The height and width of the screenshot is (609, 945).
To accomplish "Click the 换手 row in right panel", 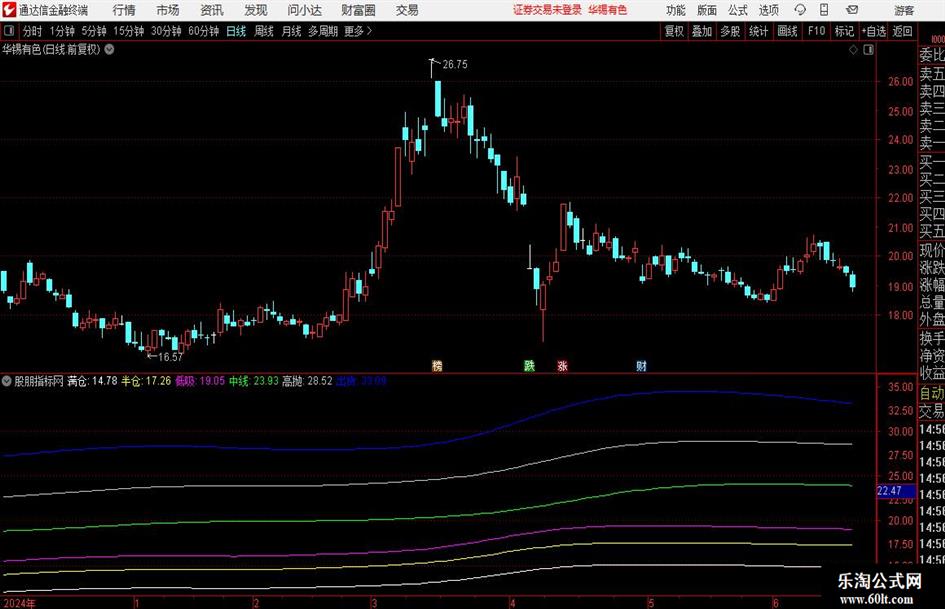I will 932,339.
